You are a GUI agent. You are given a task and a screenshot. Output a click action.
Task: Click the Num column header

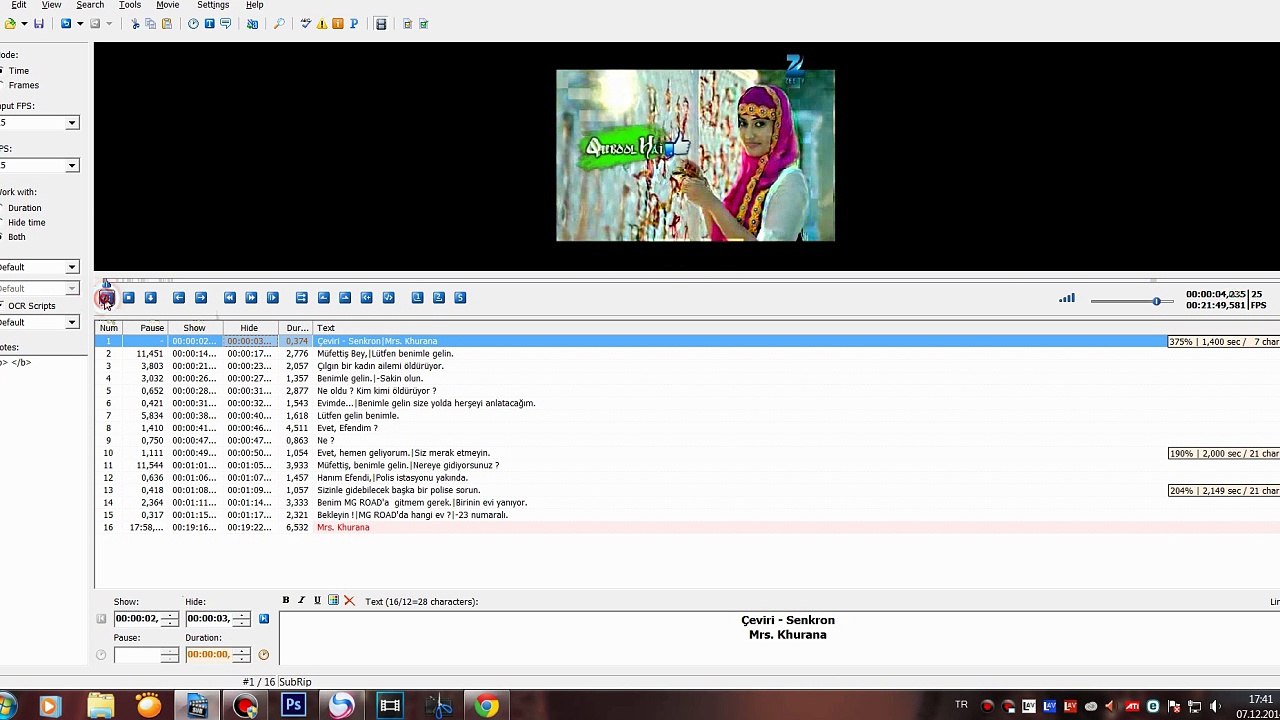(109, 328)
